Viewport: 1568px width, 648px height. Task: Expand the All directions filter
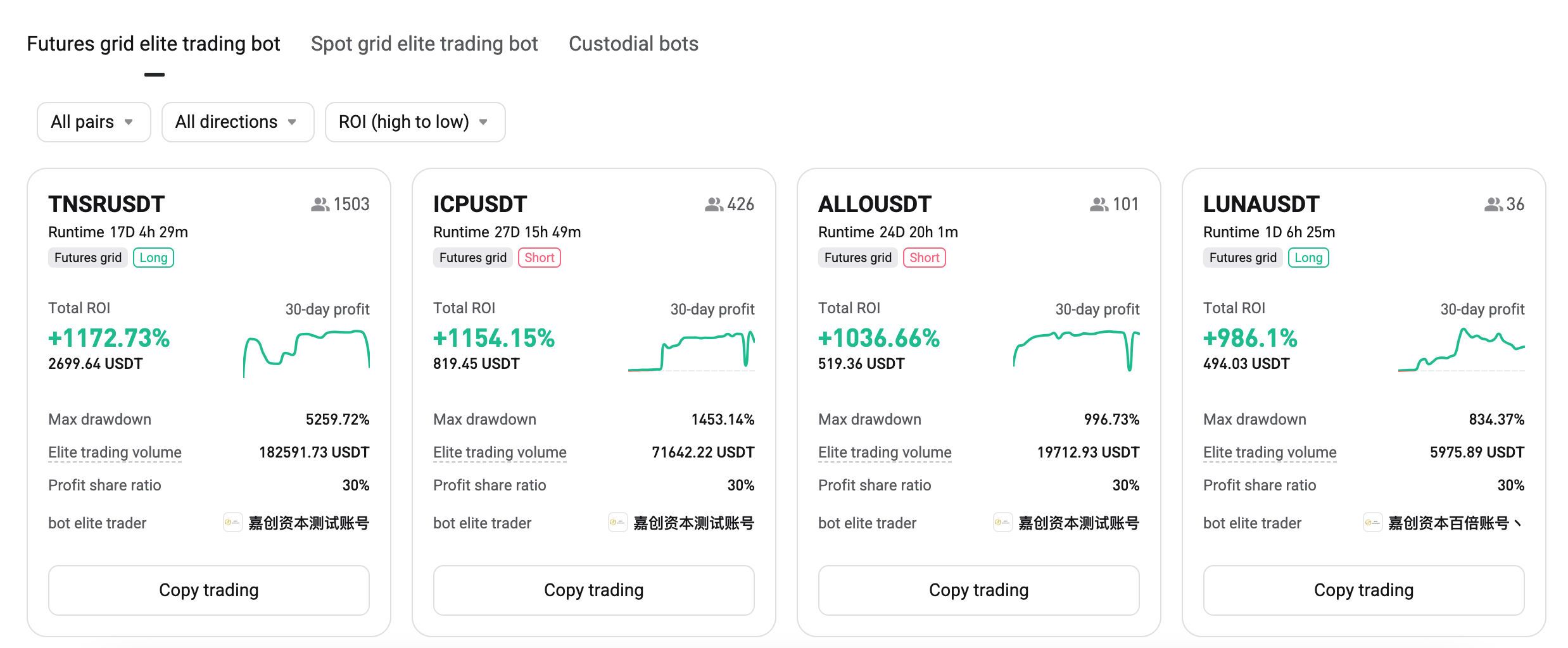(x=237, y=122)
